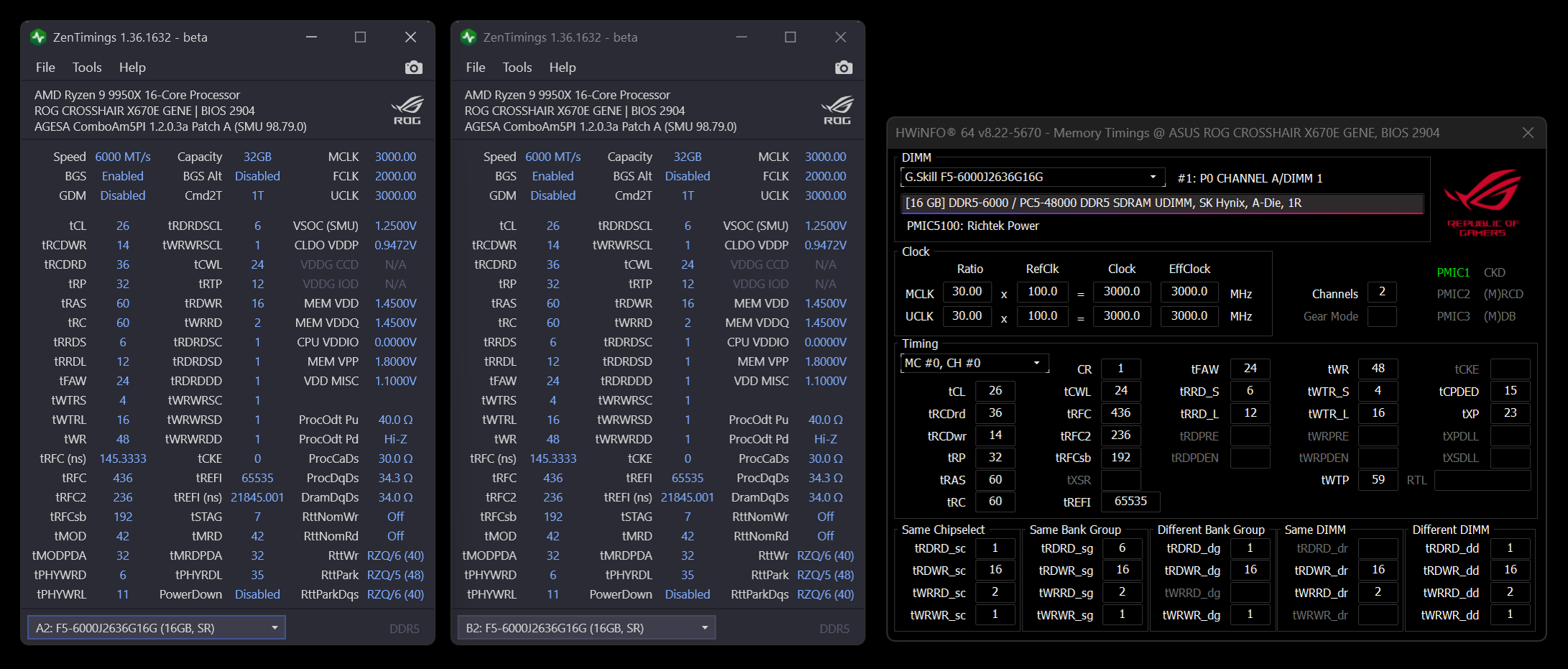Click the Republic of Gamers logo in HWiNFO window
The width and height of the screenshot is (1568, 669).
(x=1482, y=202)
